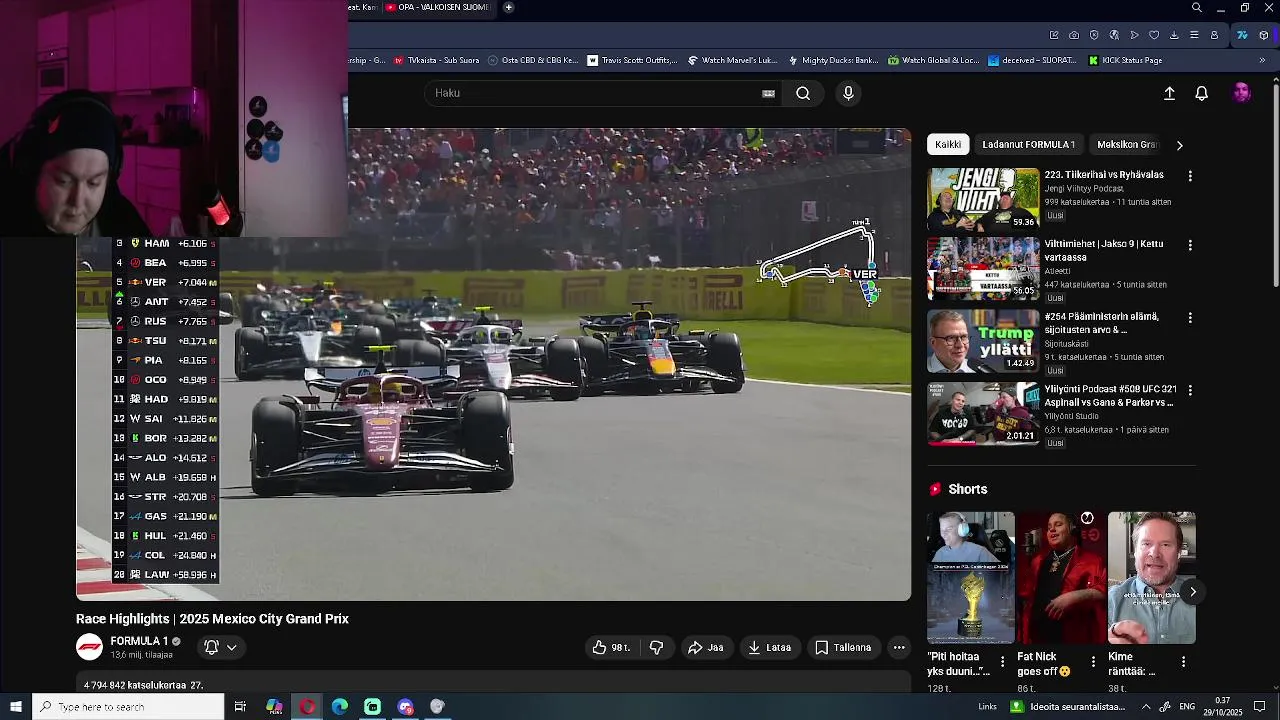1280x720 pixels.
Task: Open the Kime ränttää short
Action: point(1151,578)
